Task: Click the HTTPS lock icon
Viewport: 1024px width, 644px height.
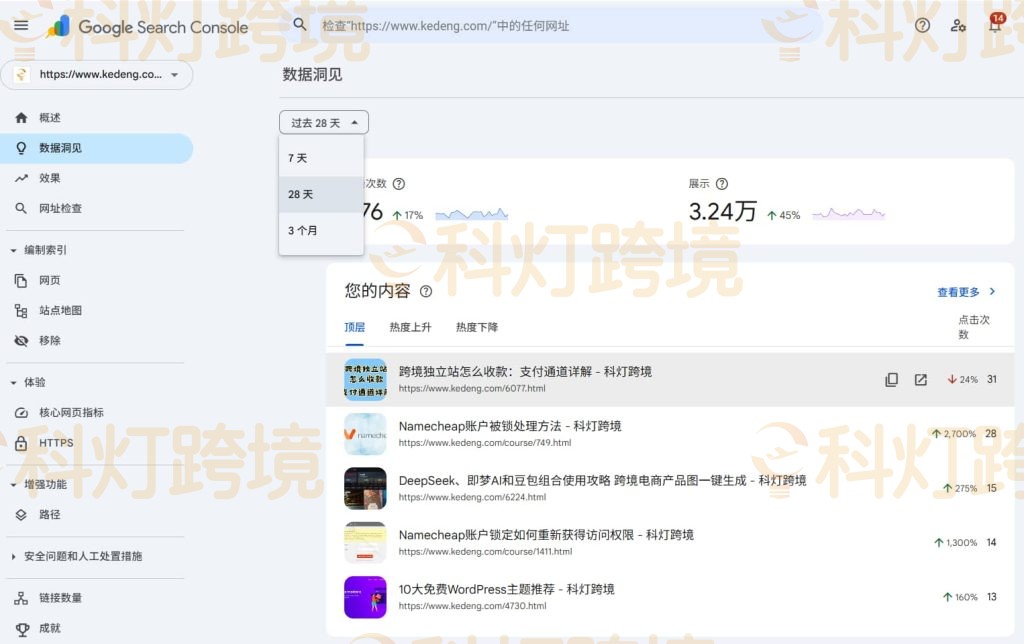Action: coord(21,443)
